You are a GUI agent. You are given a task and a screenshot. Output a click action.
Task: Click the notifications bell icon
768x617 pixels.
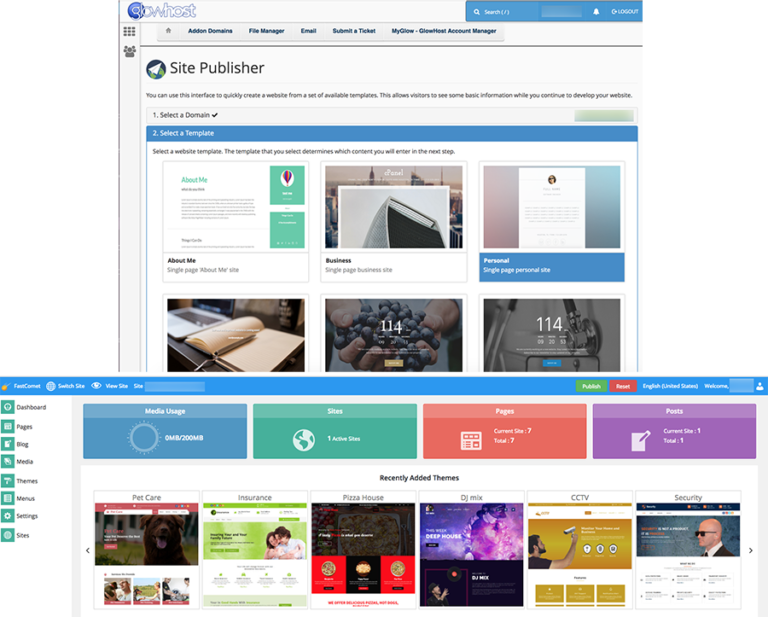(596, 12)
